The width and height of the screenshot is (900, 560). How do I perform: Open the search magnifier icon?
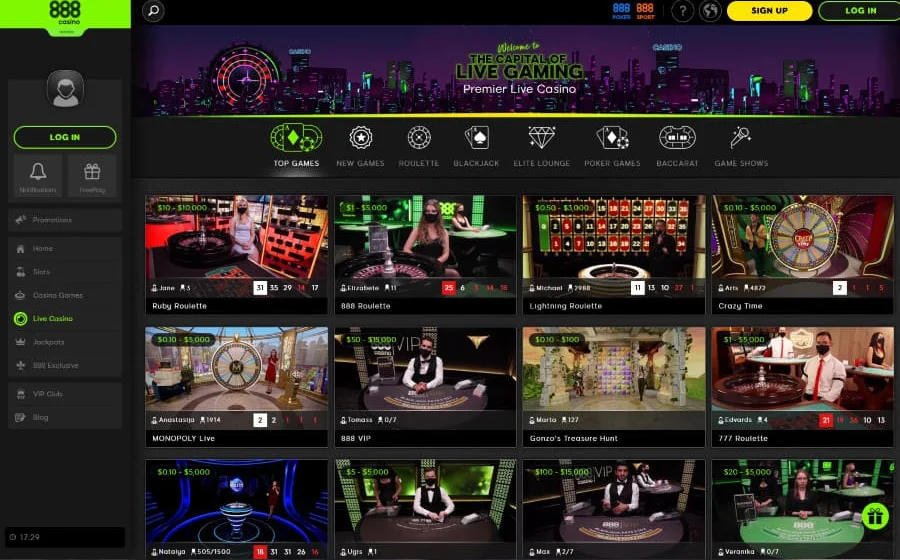tap(153, 11)
